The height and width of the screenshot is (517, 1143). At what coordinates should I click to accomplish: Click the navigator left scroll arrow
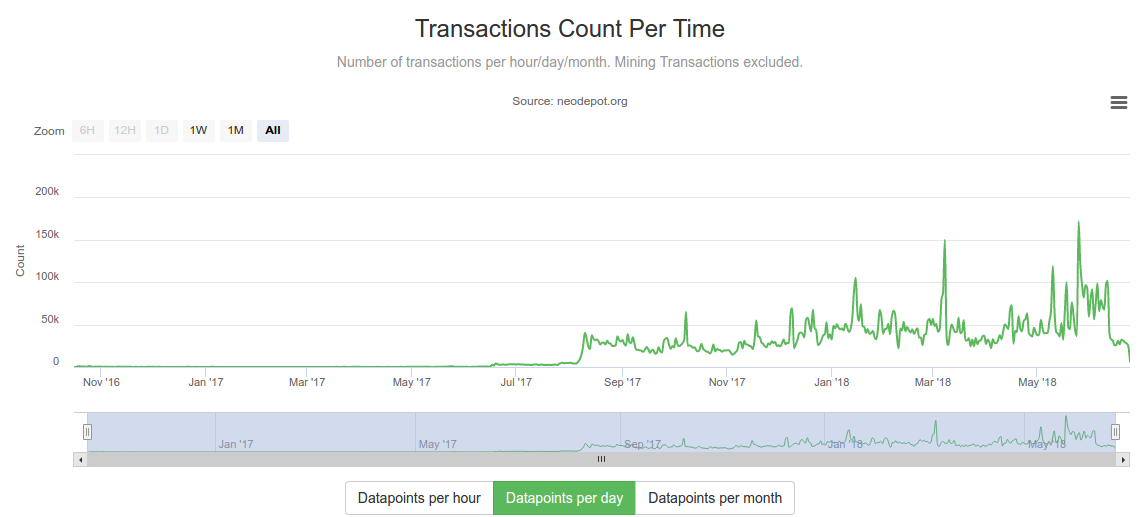[x=80, y=459]
